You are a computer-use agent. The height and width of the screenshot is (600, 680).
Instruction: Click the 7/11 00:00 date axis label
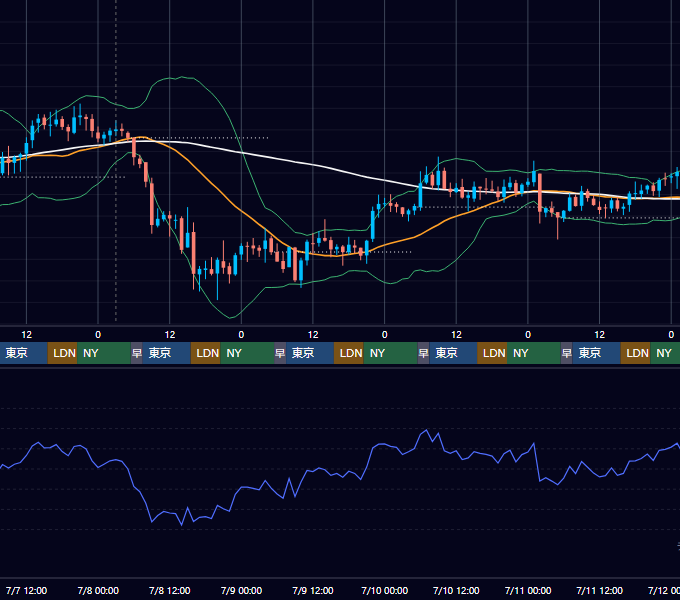click(528, 590)
